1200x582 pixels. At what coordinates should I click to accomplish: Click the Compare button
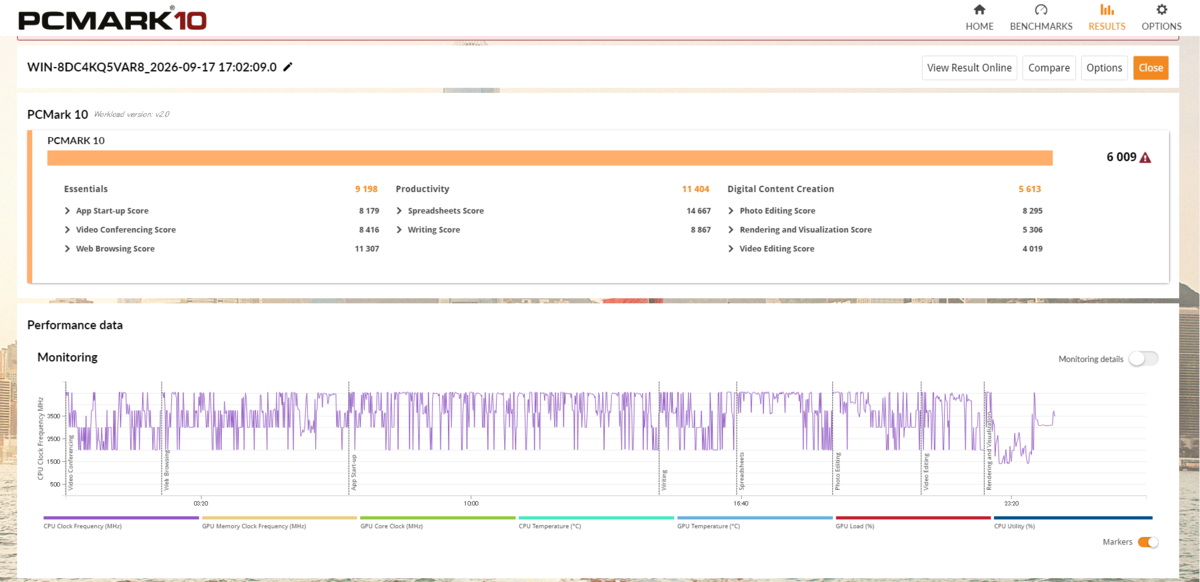tap(1049, 68)
